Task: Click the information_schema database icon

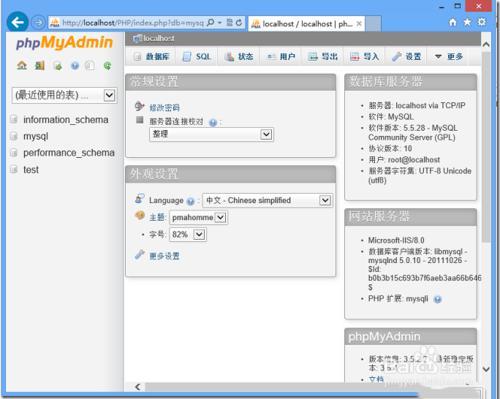Action: click(13, 119)
